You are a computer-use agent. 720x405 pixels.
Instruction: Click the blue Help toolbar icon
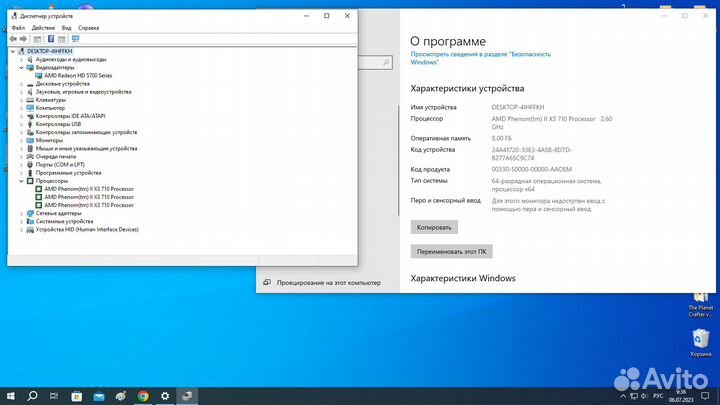point(51,39)
